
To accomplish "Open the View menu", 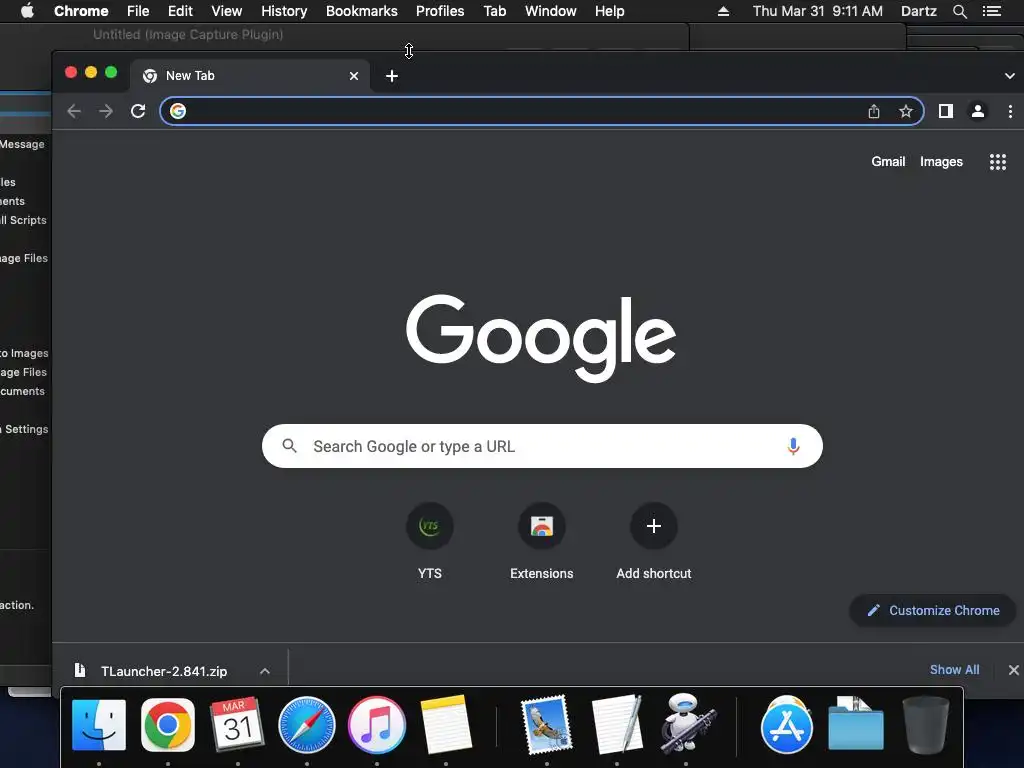I will (x=227, y=11).
